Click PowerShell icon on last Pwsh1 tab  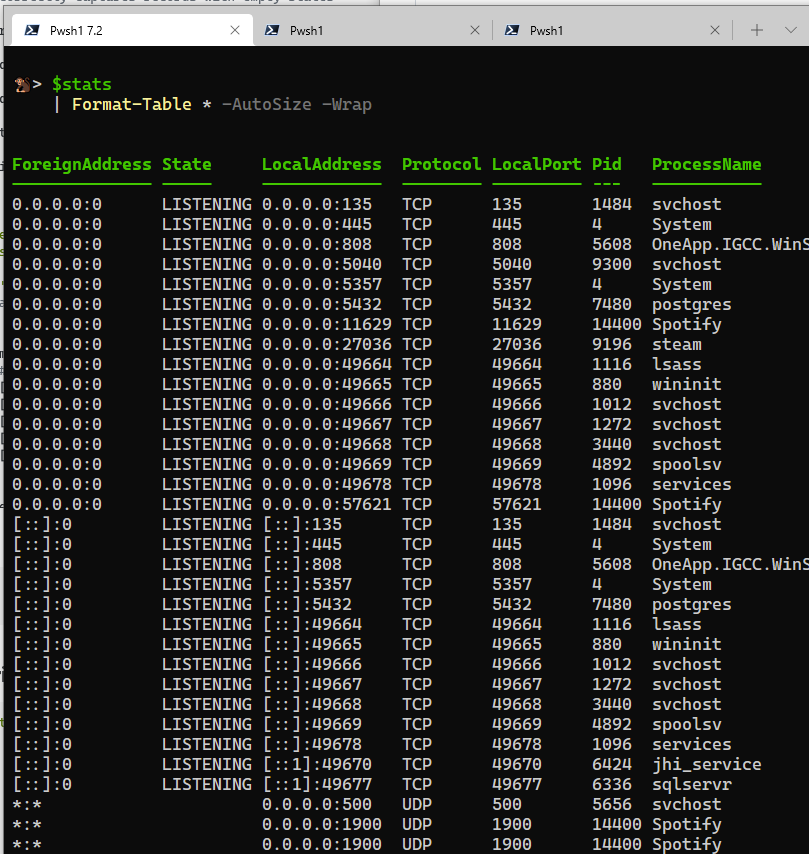coord(512,30)
